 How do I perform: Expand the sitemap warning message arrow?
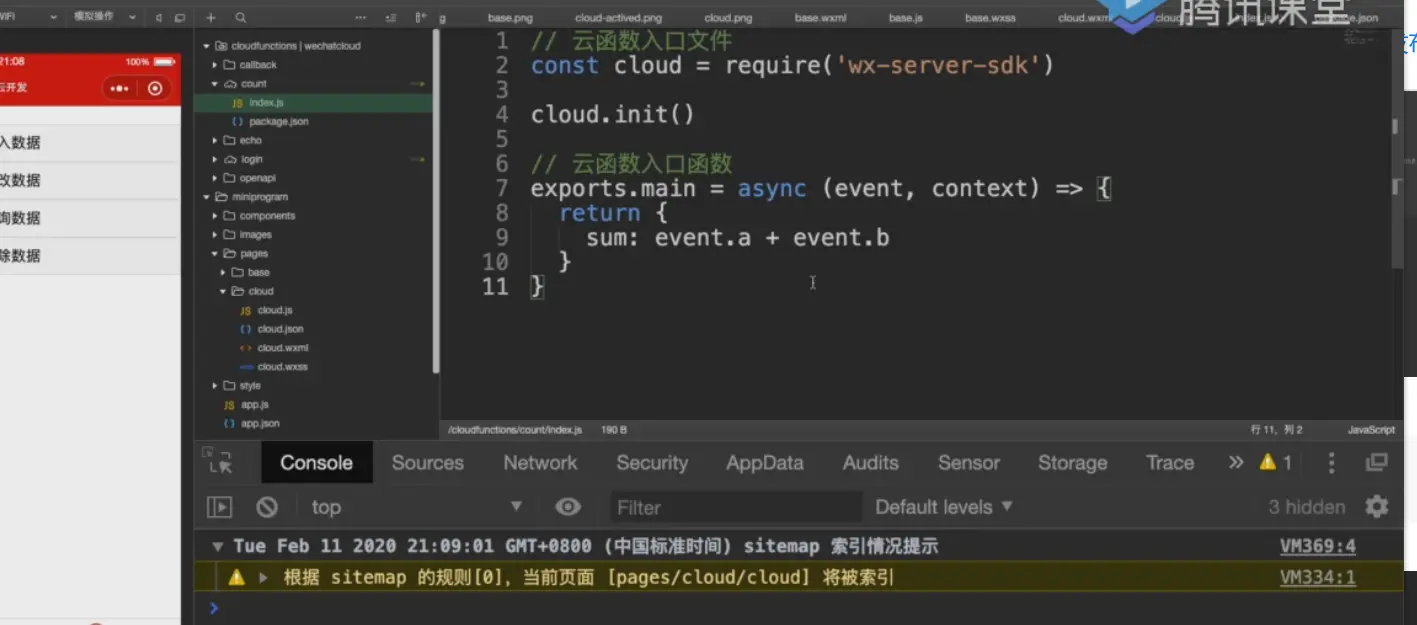(x=264, y=577)
